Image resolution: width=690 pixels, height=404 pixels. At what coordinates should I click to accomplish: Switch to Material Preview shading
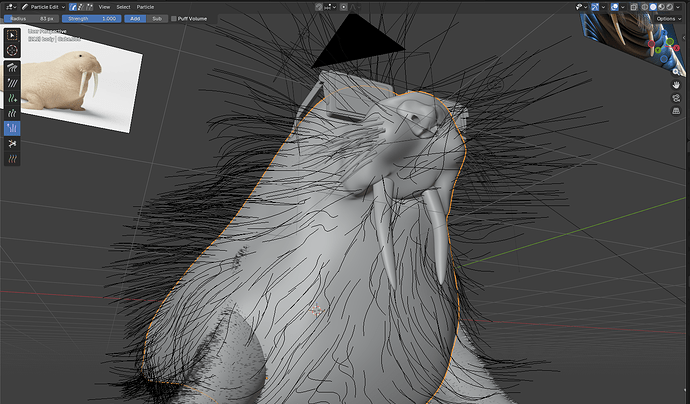click(661, 7)
